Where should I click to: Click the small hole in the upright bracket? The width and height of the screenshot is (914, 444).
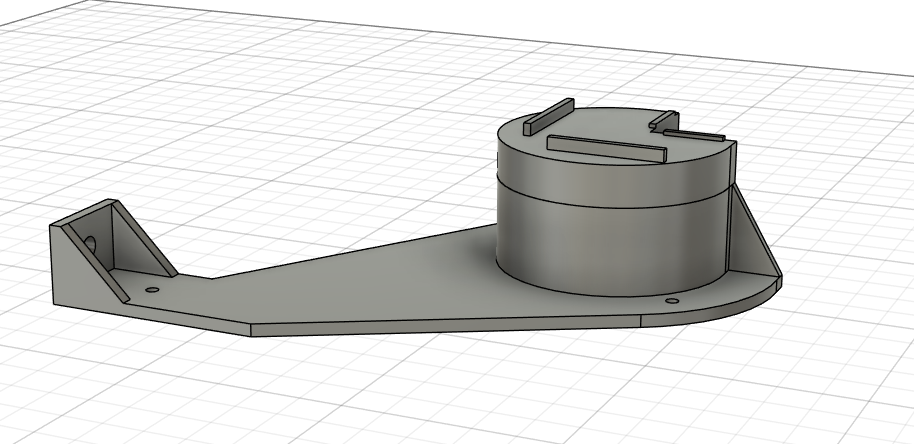(90, 242)
